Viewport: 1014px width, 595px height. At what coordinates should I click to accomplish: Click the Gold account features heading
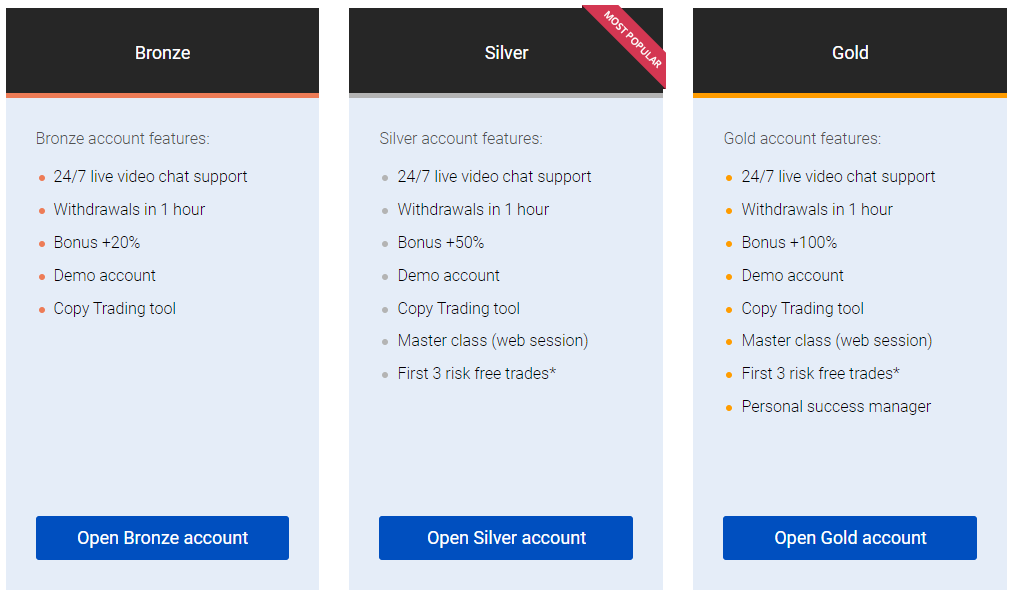(802, 138)
